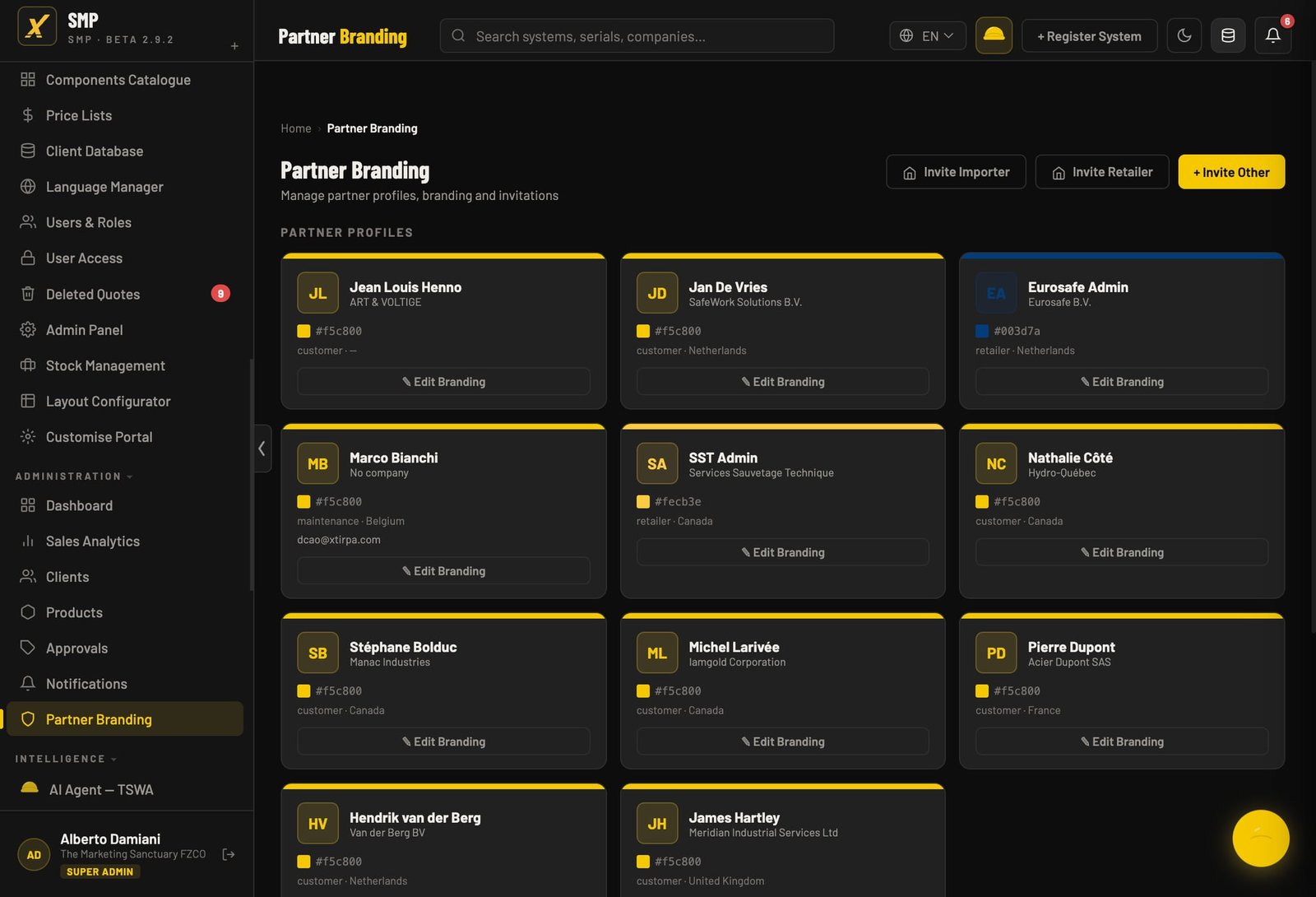Click #fecb3e color swatch on SST Admin card
1316x897 pixels.
click(x=643, y=501)
